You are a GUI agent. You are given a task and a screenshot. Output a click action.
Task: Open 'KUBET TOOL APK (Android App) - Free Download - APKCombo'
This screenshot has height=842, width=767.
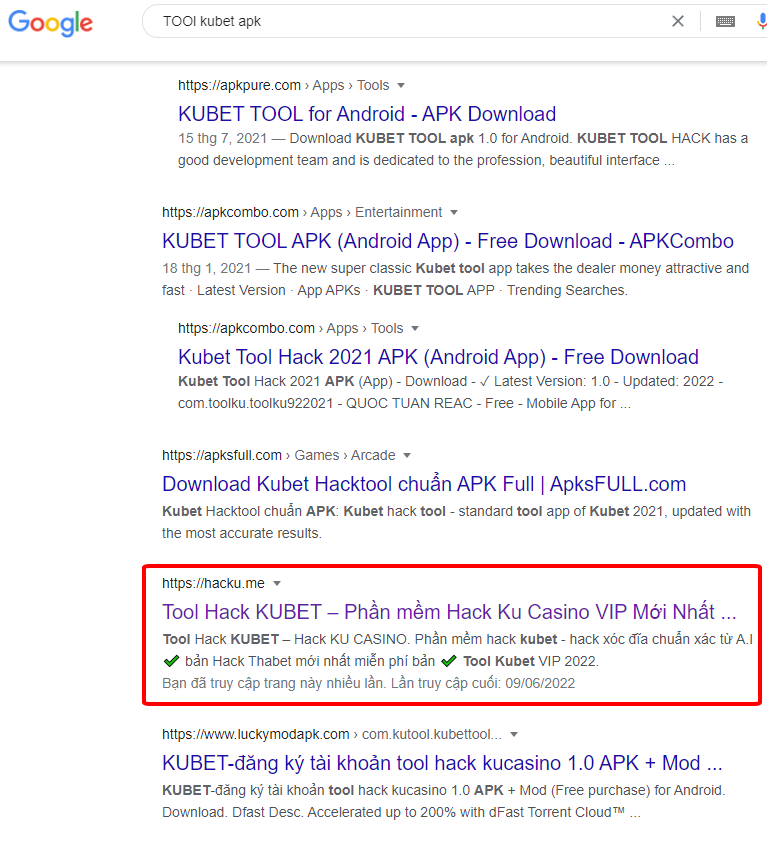[447, 241]
